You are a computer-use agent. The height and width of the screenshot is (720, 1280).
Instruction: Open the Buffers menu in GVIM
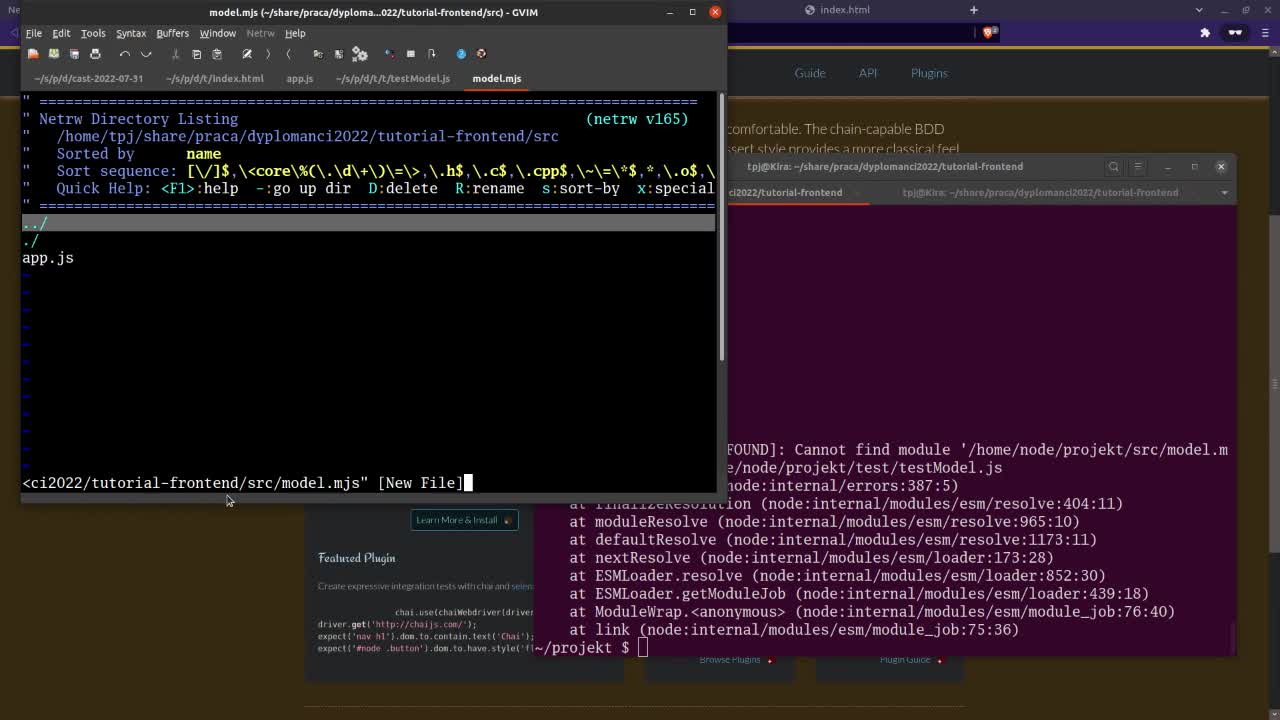pyautogui.click(x=173, y=33)
